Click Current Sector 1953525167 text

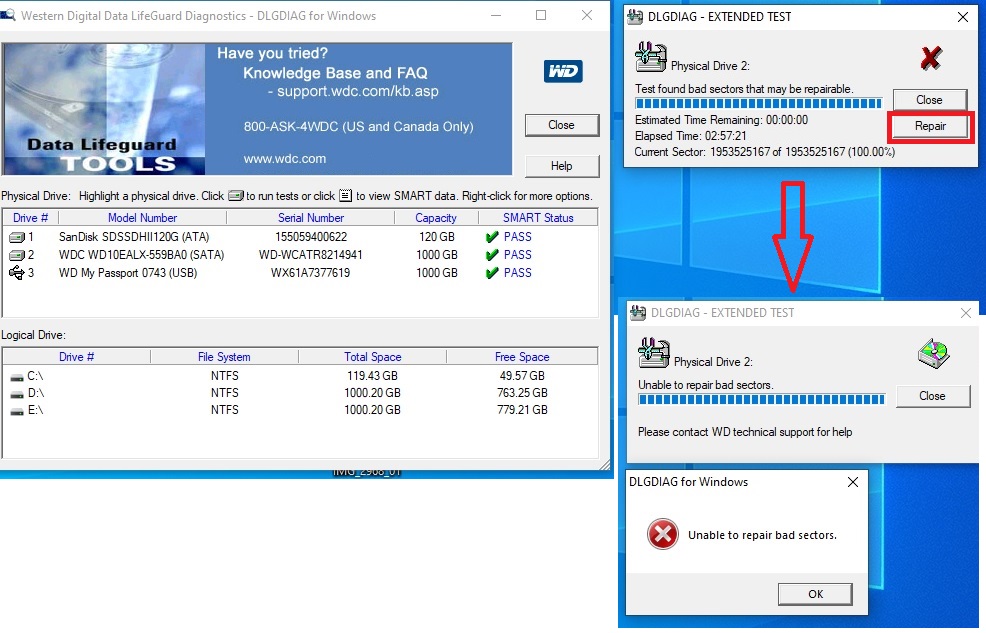[765, 152]
